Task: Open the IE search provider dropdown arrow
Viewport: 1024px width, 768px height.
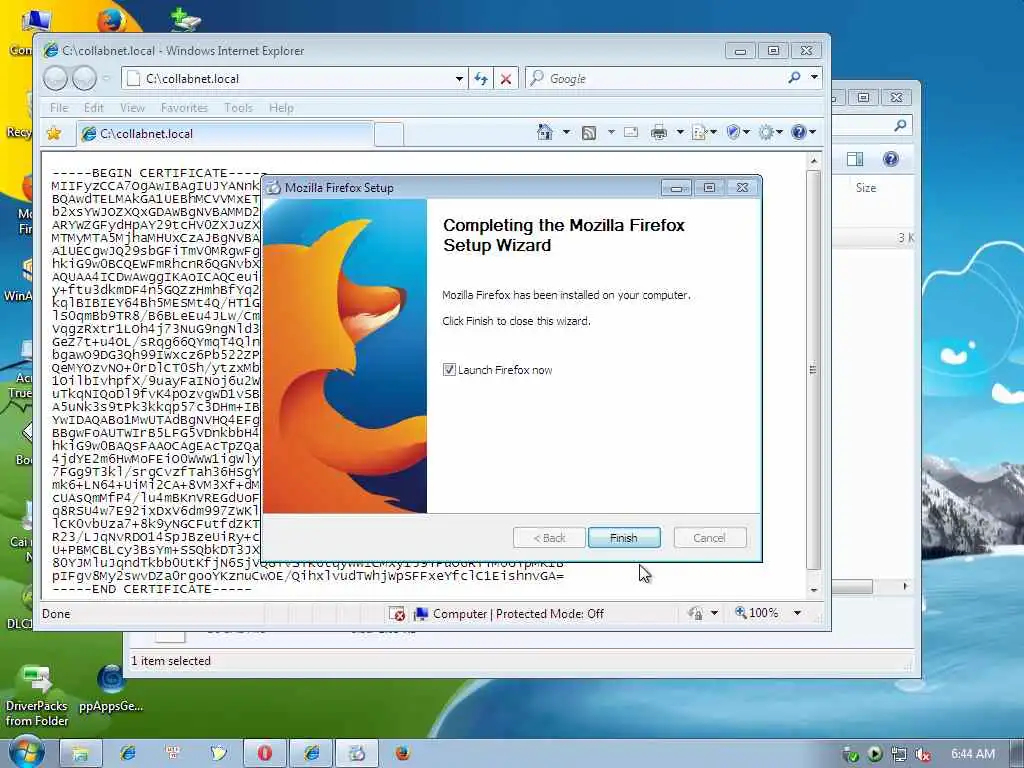Action: tap(814, 78)
